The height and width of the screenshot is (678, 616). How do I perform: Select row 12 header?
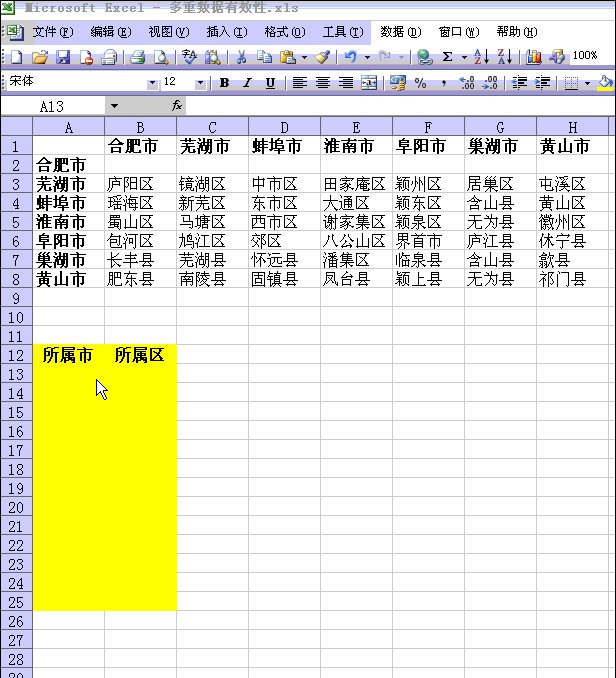tap(16, 355)
